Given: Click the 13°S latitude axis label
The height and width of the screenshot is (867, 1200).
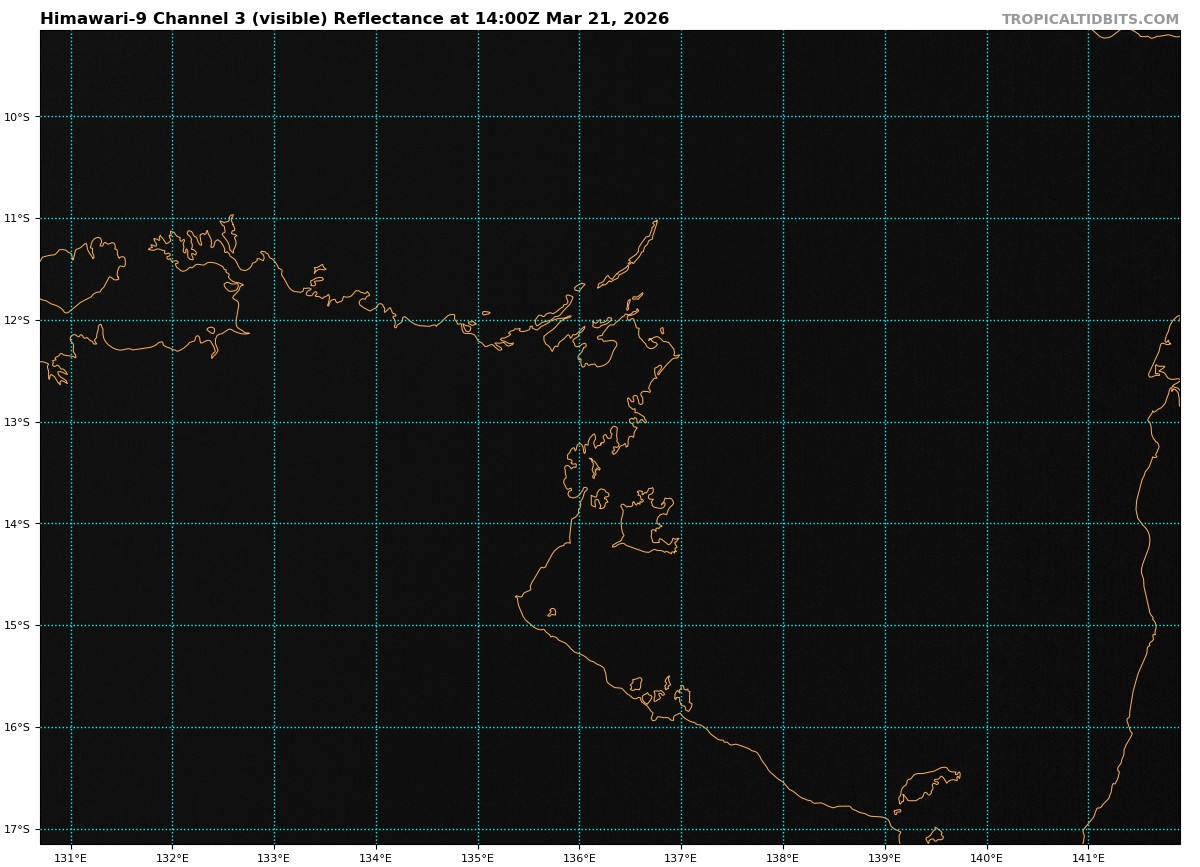Looking at the screenshot, I should [17, 422].
